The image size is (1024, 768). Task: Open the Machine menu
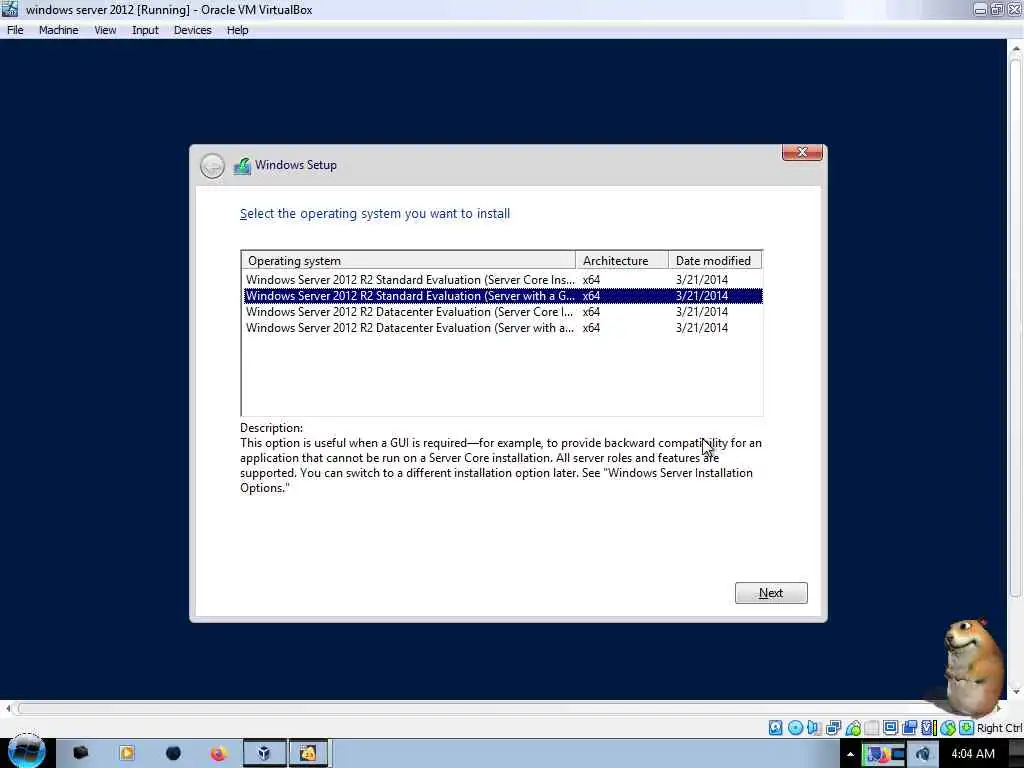58,30
